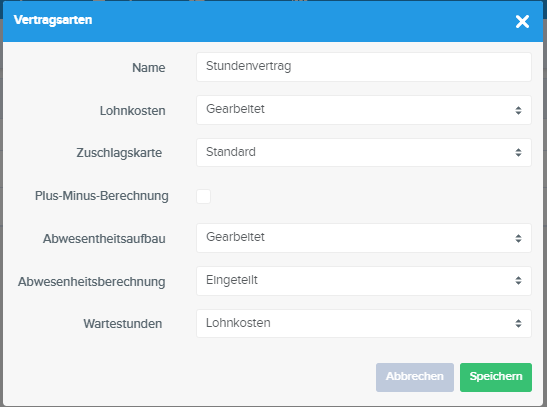Open the Abwesentheitsaufbau dropdown showing Gearbeitet
This screenshot has width=547, height=407.
[x=364, y=238]
